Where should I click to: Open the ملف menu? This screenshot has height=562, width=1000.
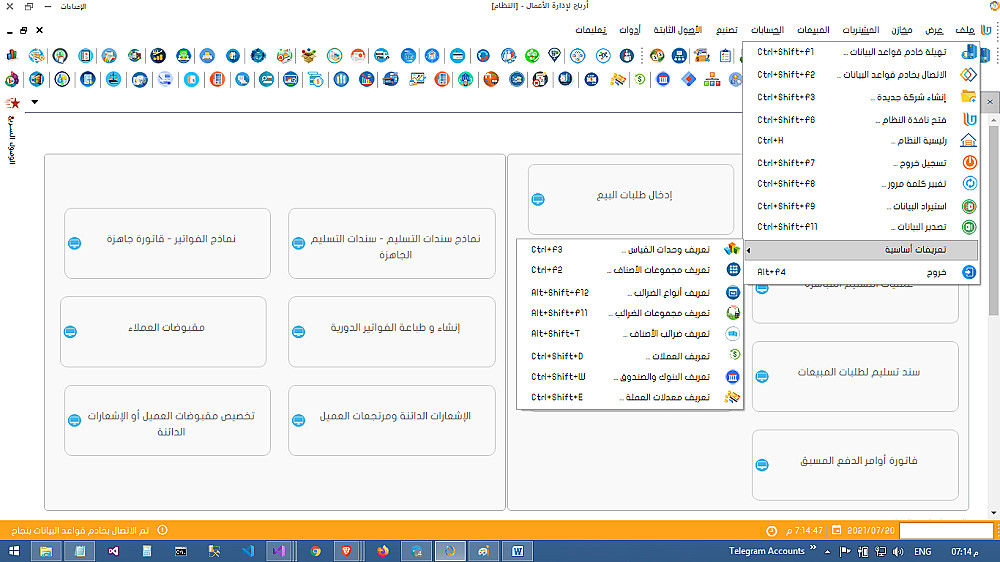point(965,30)
